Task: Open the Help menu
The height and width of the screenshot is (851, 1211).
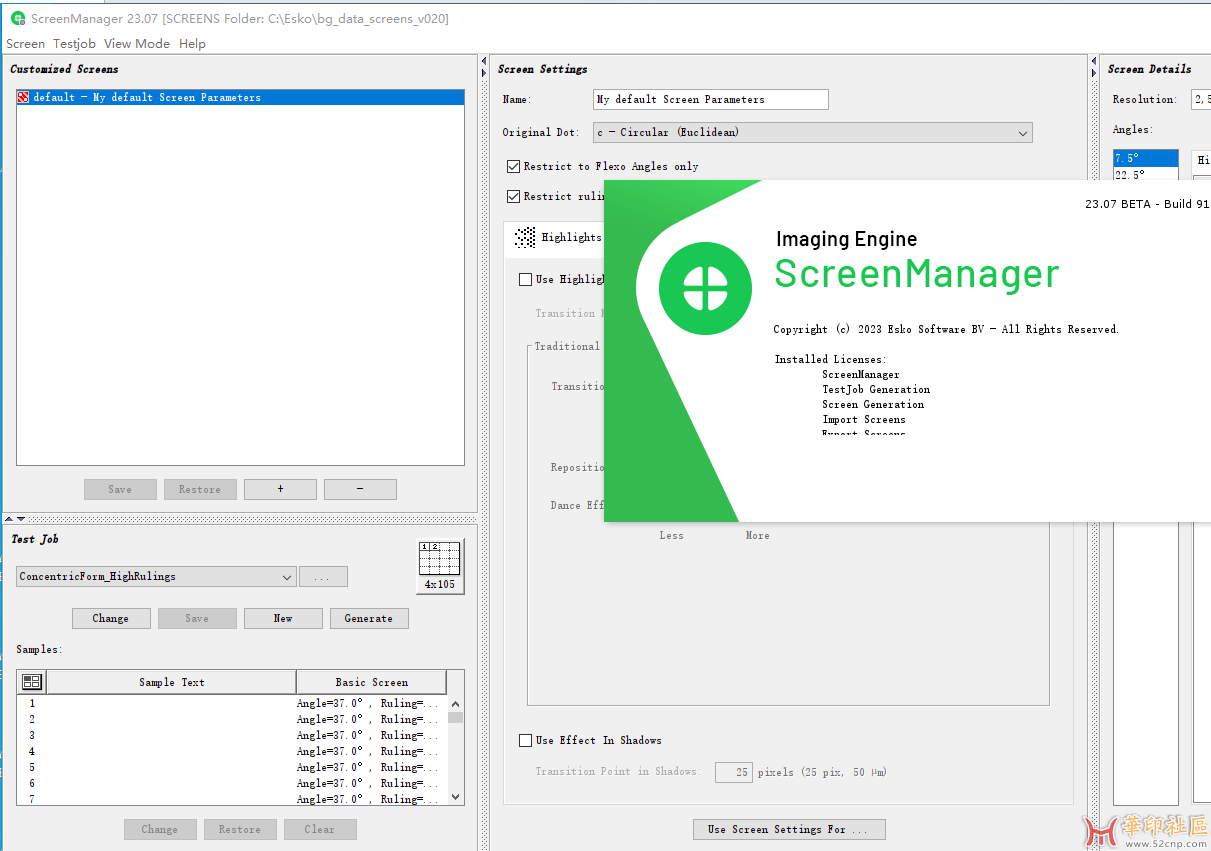Action: (192, 44)
